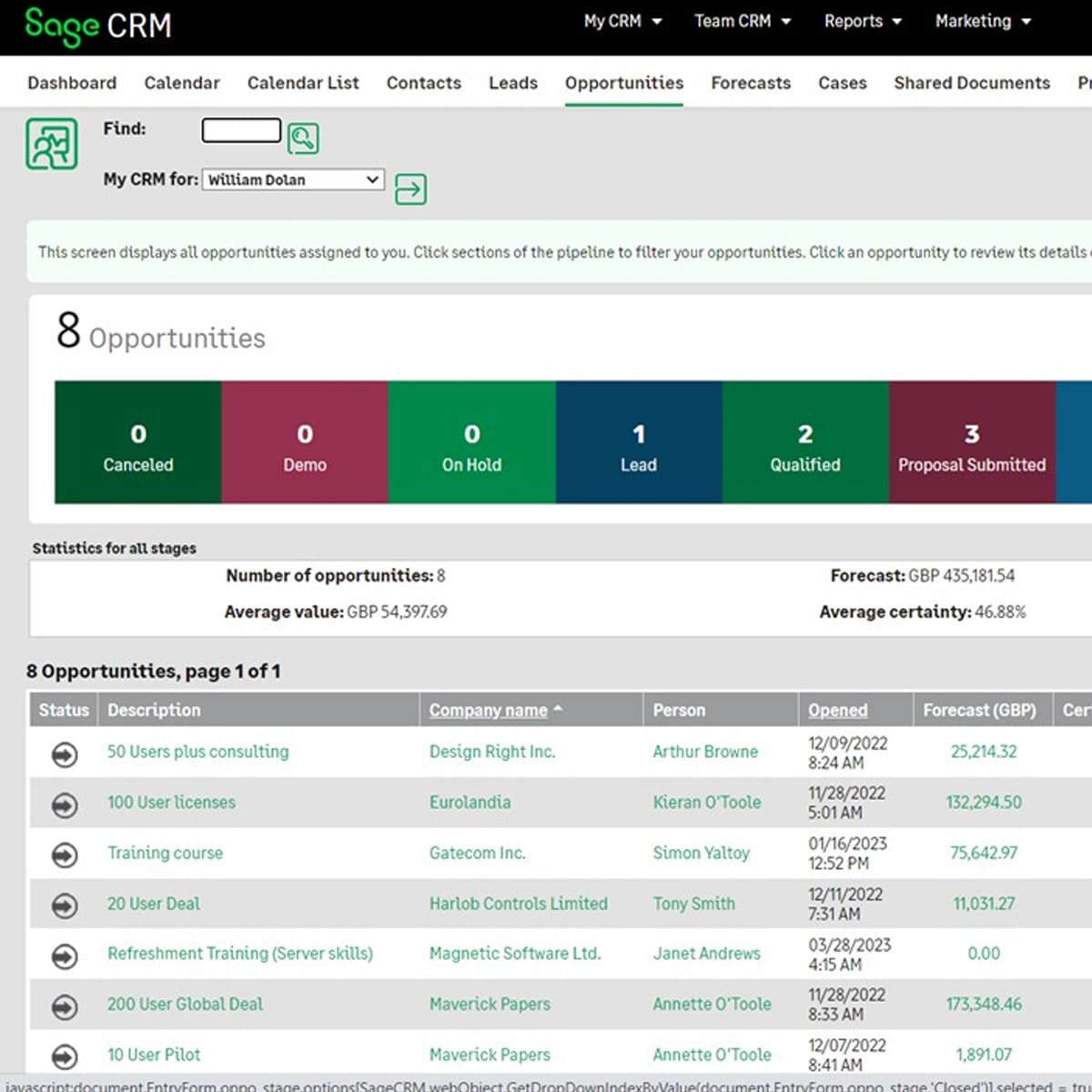Open the 10 User Pilot opportunity

pos(154,1055)
